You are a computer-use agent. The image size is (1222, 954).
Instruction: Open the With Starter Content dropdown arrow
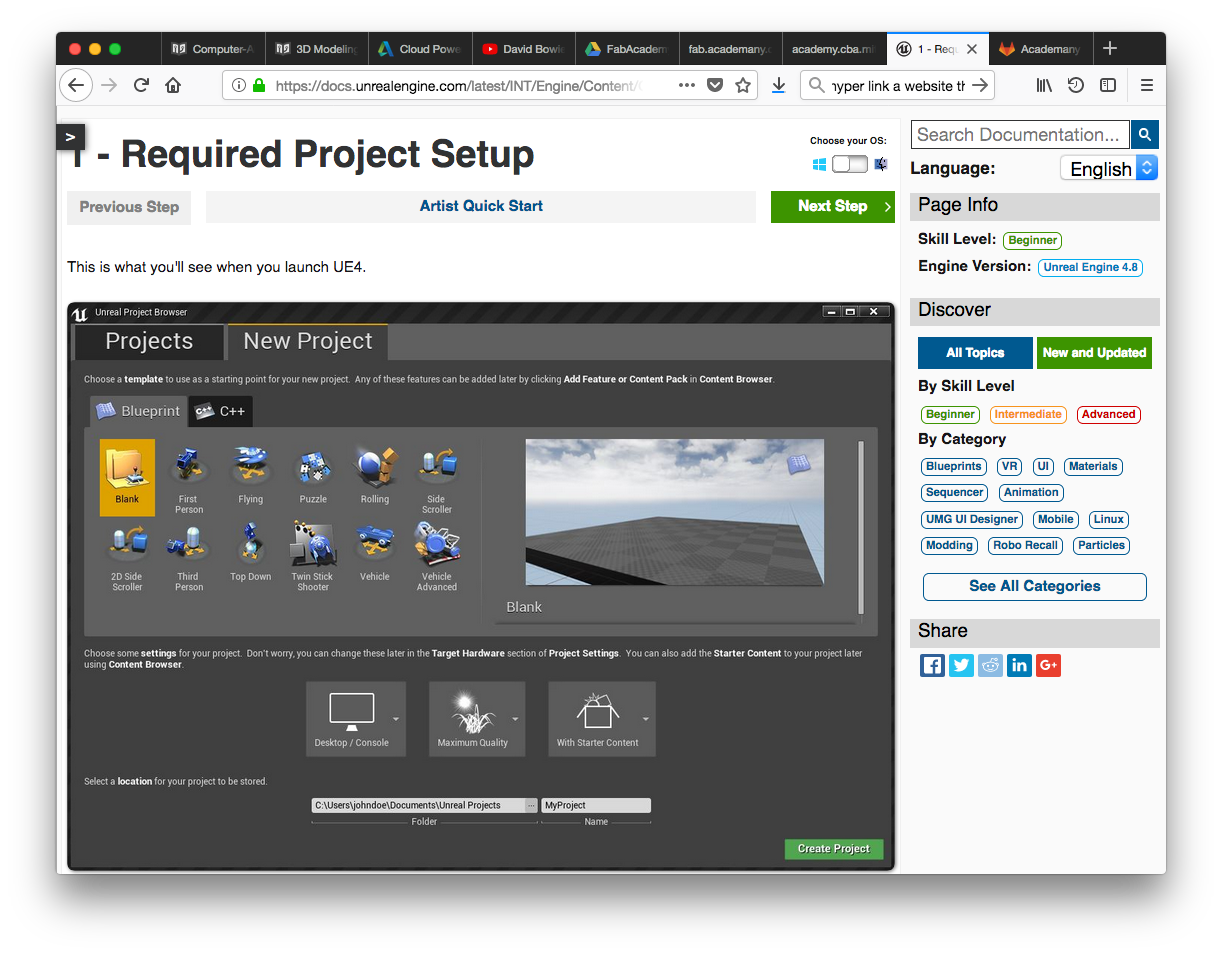(646, 719)
